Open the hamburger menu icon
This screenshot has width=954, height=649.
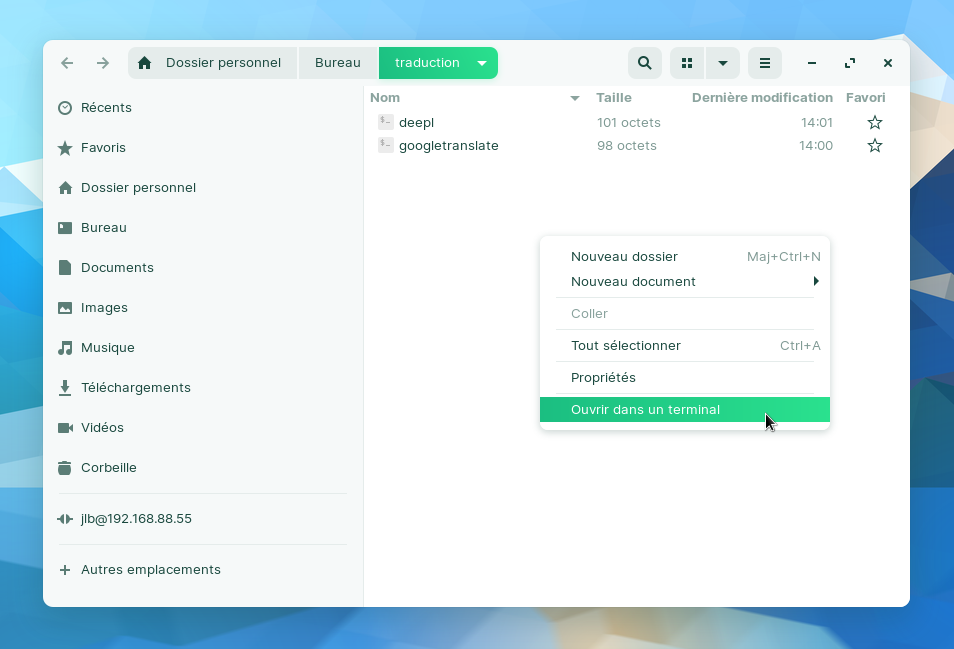(765, 63)
